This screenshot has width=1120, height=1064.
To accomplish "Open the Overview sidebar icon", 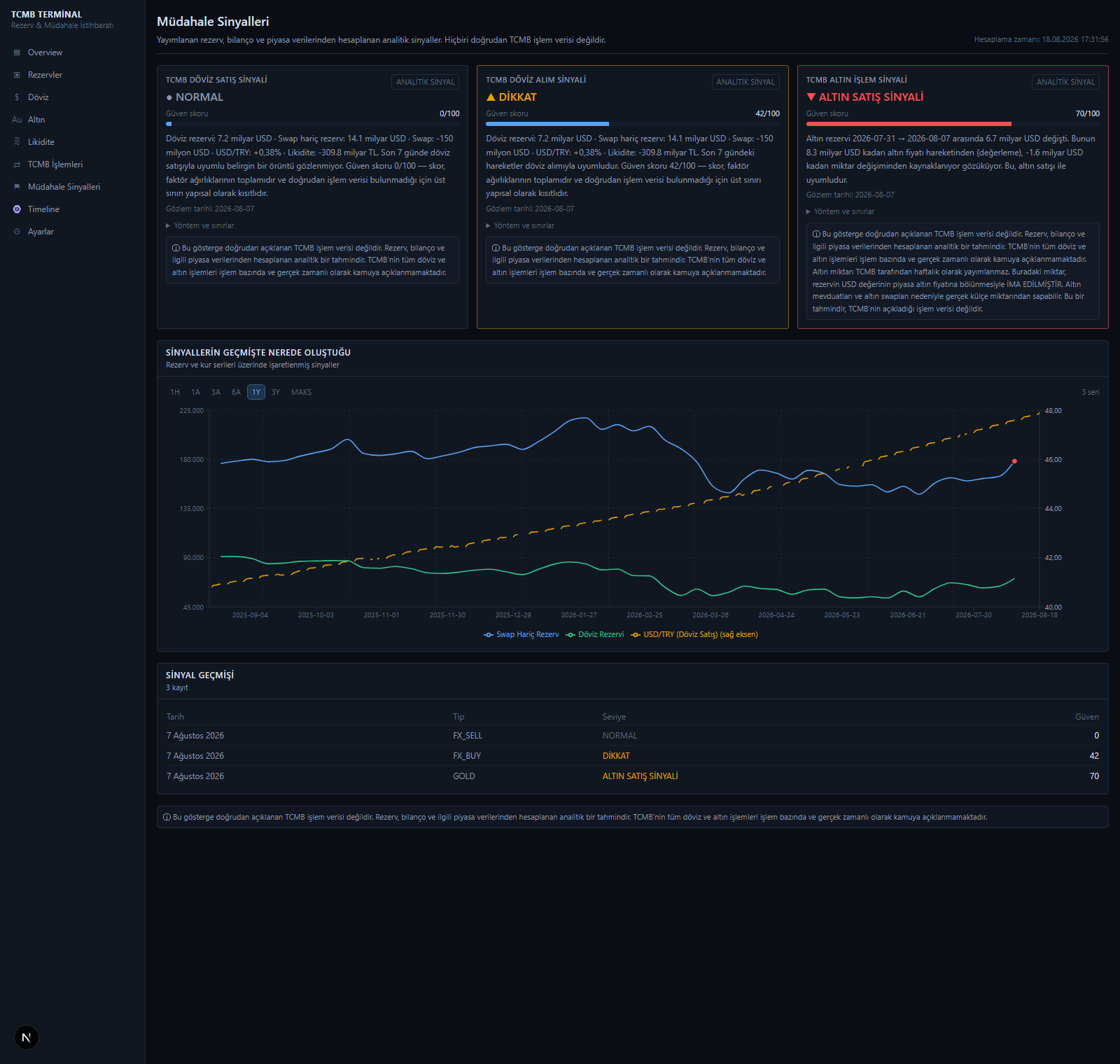I will (17, 52).
